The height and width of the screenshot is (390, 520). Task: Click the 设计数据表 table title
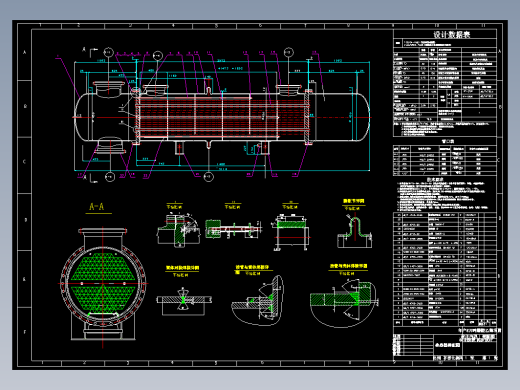tap(452, 35)
